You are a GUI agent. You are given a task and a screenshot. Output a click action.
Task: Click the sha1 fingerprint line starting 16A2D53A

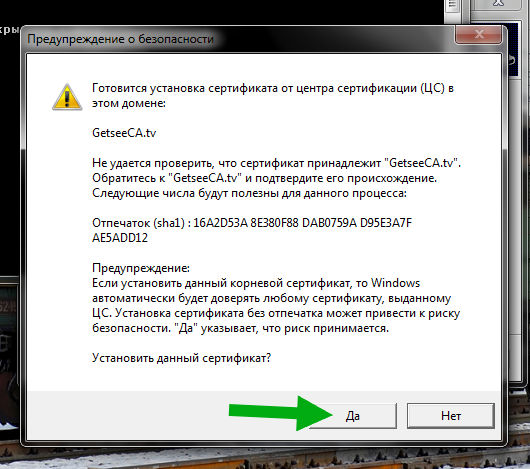click(x=252, y=223)
